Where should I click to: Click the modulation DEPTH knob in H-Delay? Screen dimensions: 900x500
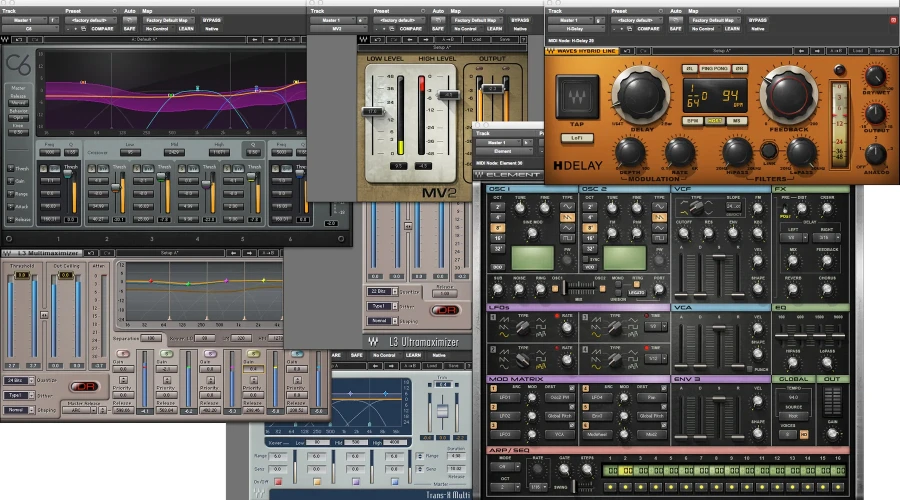630,152
